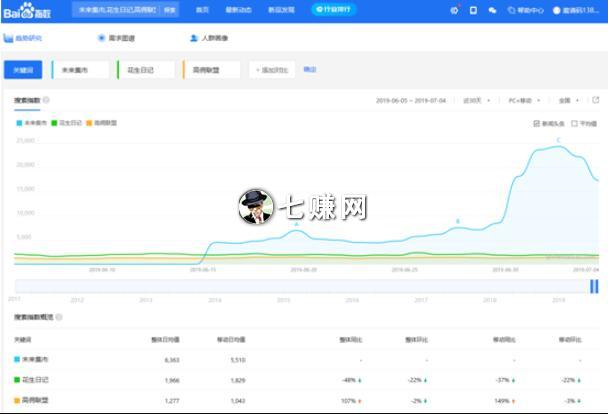Click the 探索 search button in the top search box
The width and height of the screenshot is (608, 414).
point(169,10)
